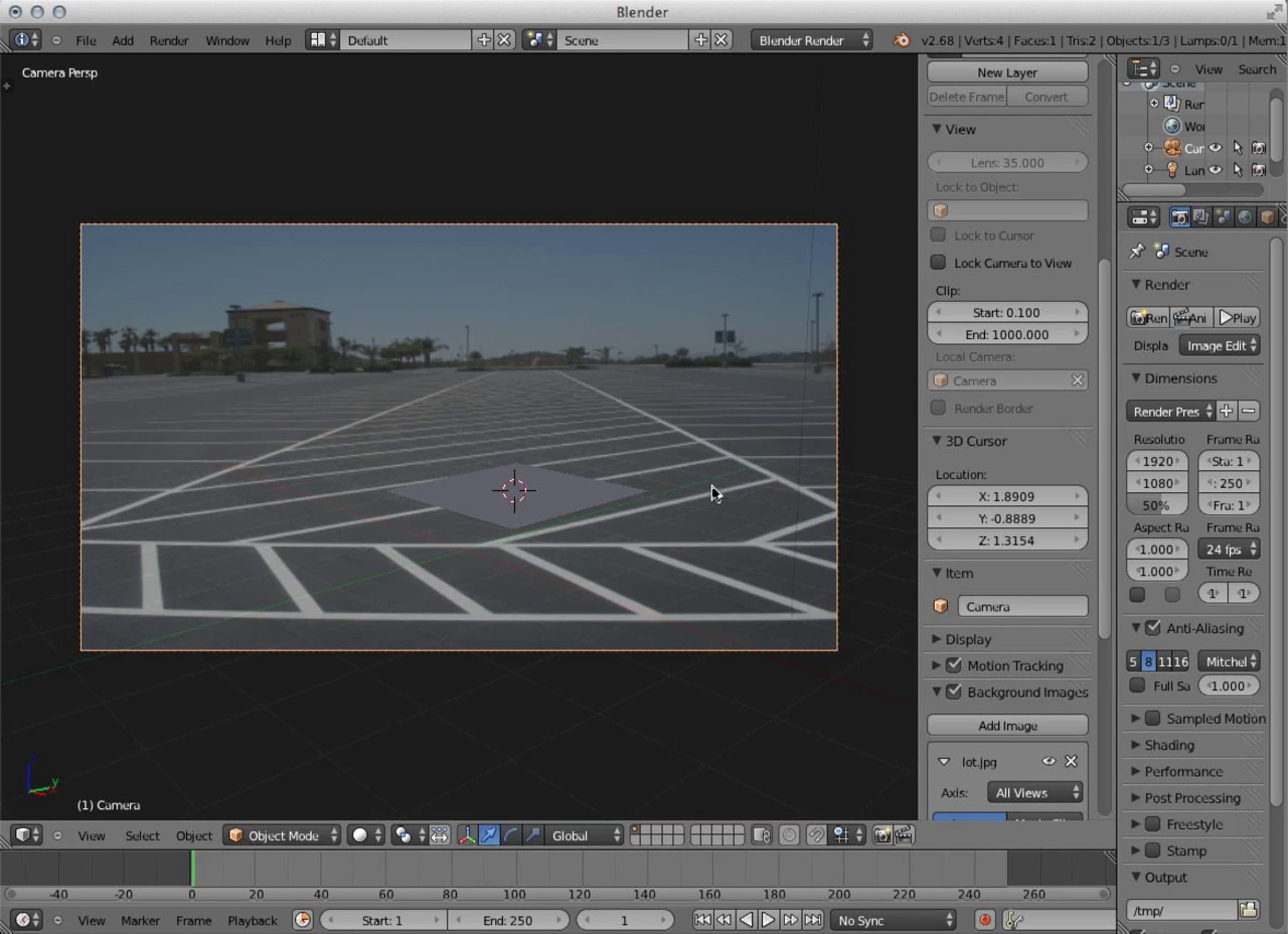Open the Object Mode dropdown
Viewport: 1288px width, 934px height.
283,835
